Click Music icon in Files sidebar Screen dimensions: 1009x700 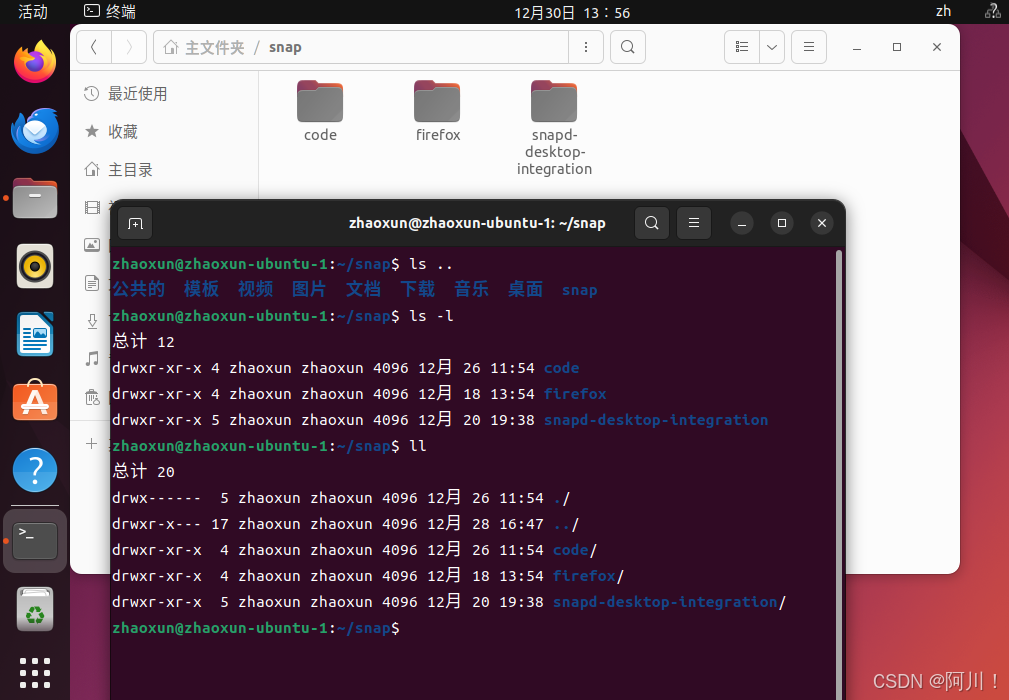92,358
